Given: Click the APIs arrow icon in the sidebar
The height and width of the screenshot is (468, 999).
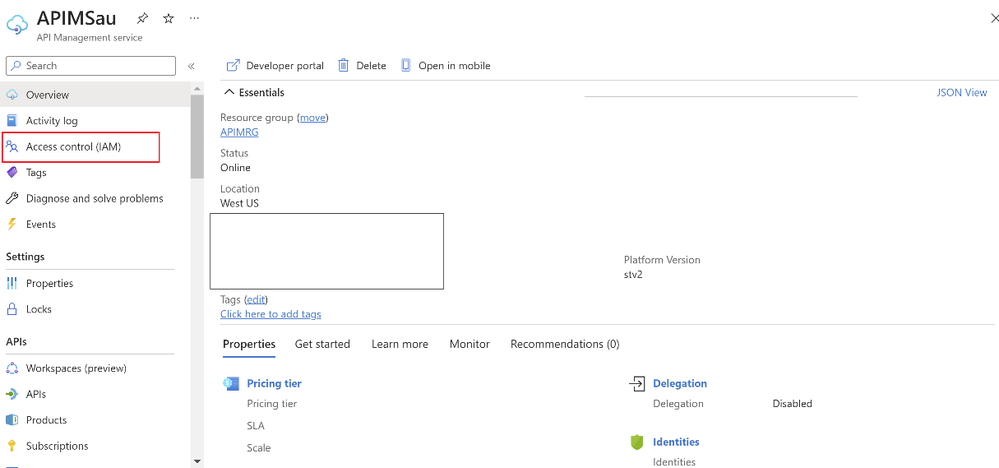Looking at the screenshot, I should 12,394.
